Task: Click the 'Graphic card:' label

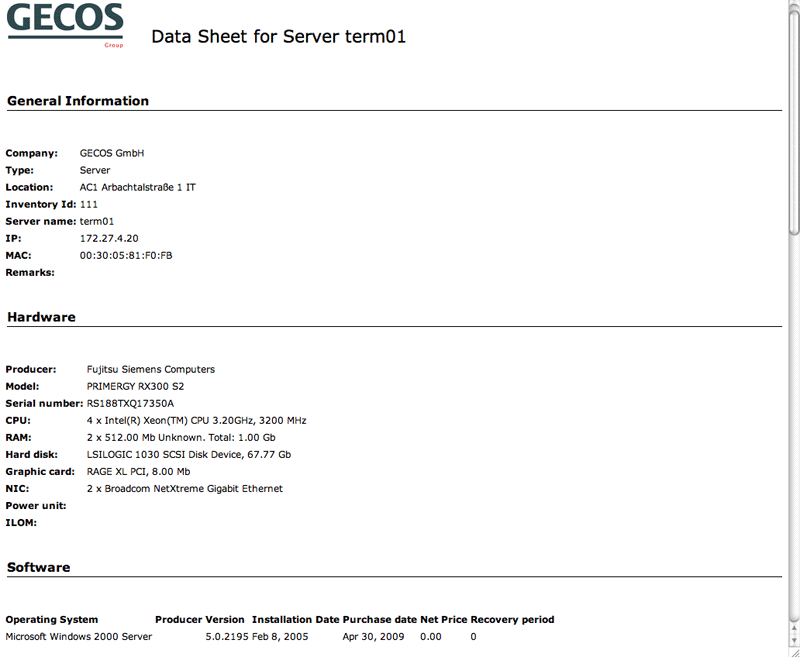Action: point(40,472)
